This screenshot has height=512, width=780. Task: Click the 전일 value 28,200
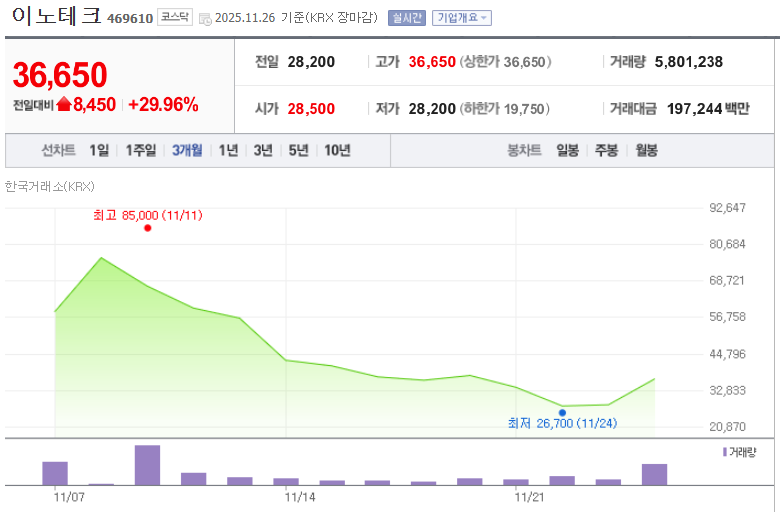pyautogui.click(x=311, y=62)
